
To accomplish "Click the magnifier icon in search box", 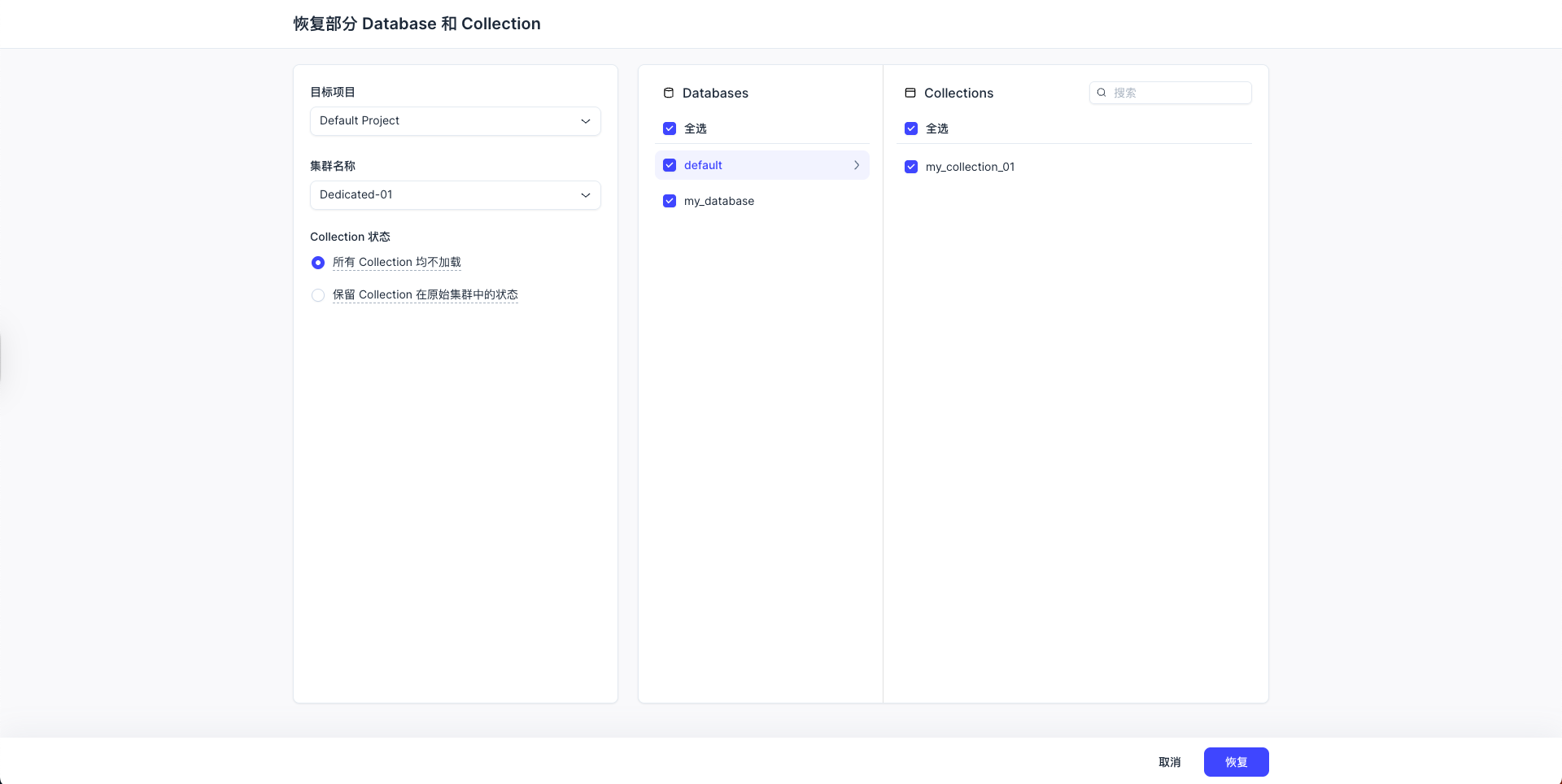I will coord(1102,93).
